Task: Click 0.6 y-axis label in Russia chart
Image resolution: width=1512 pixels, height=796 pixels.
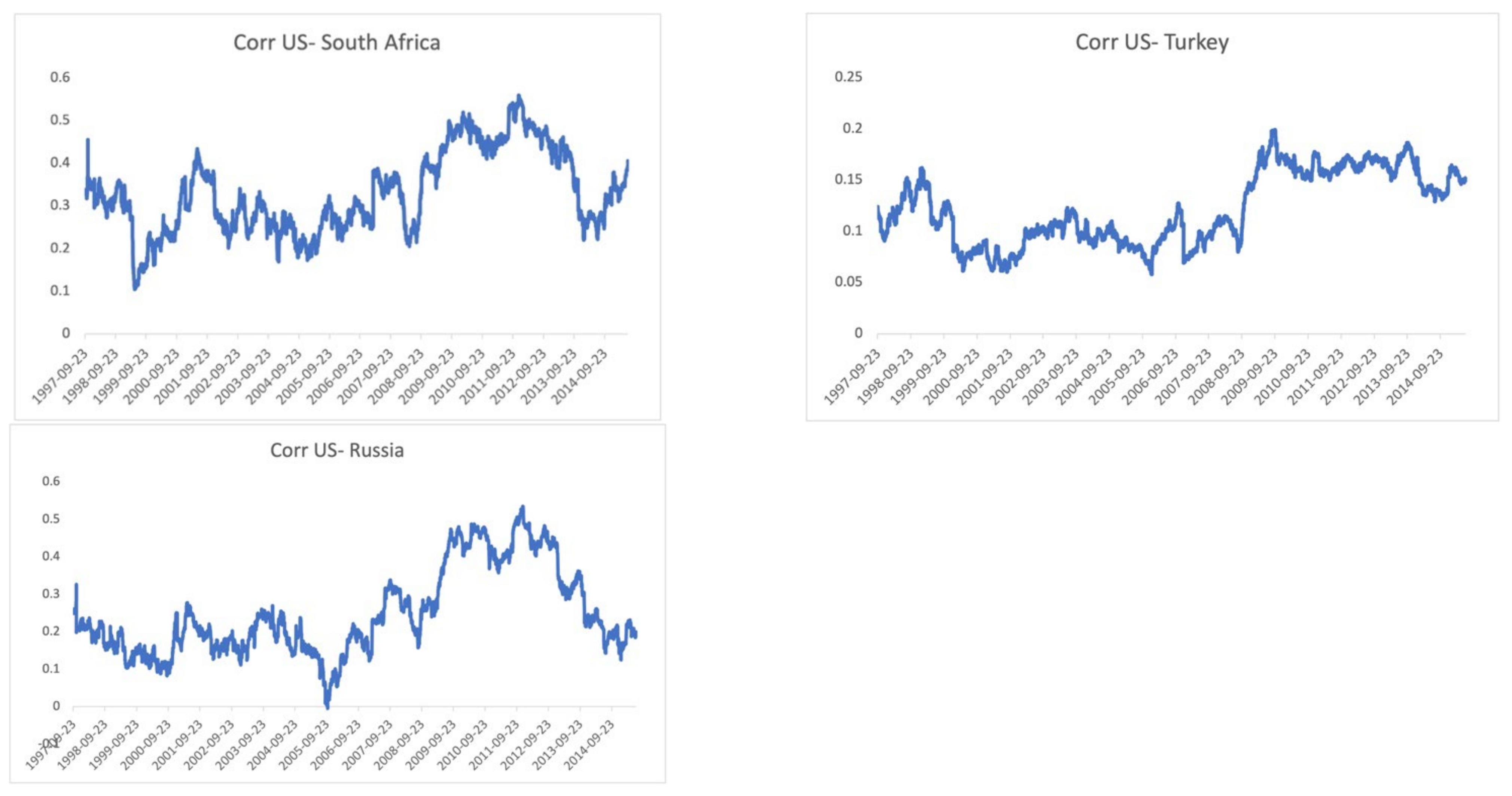Action: (x=51, y=481)
